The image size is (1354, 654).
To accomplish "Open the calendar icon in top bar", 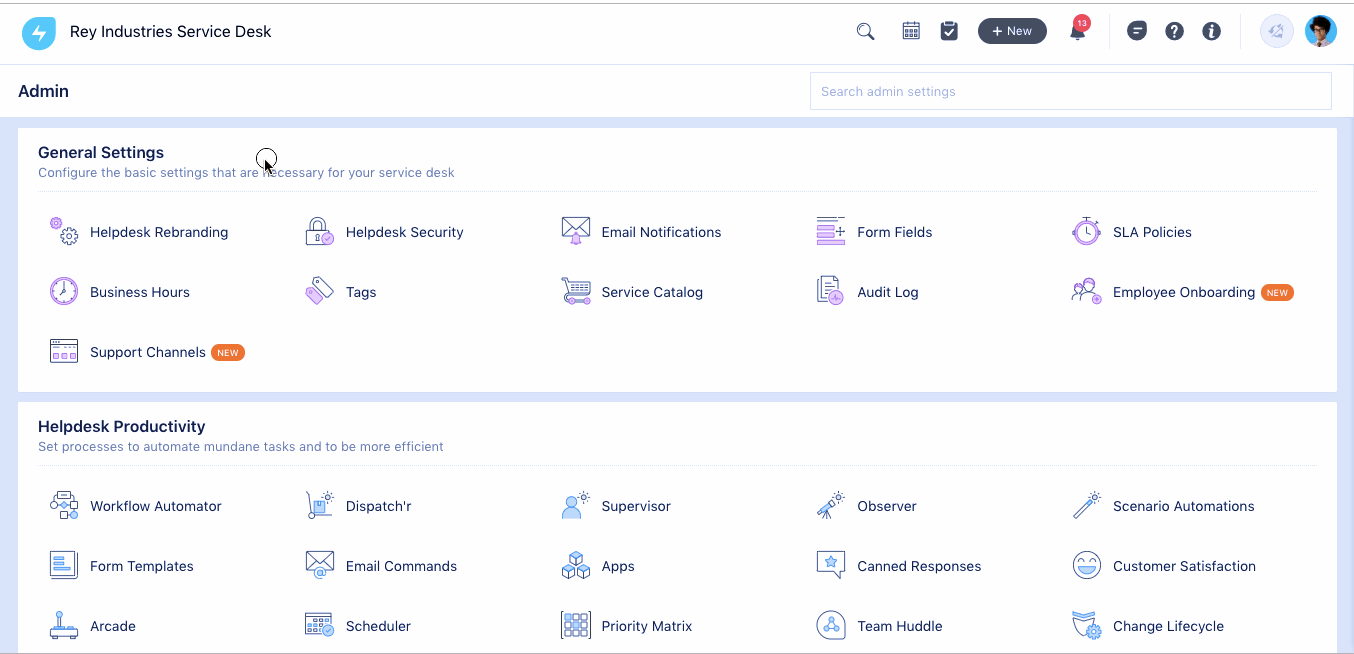I will pos(911,31).
